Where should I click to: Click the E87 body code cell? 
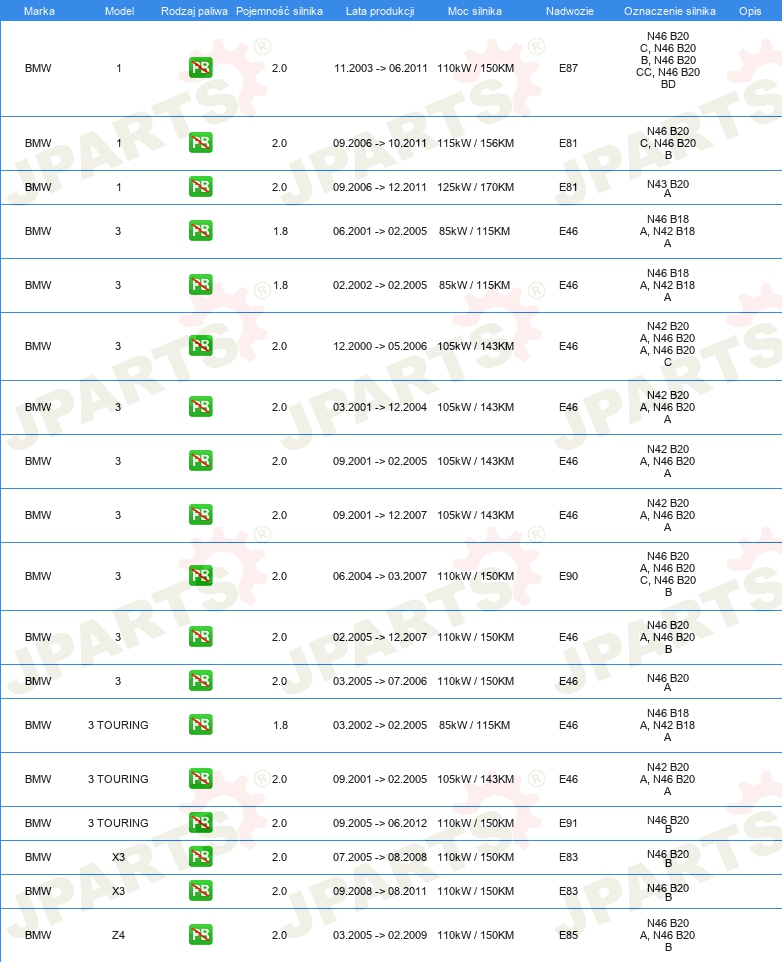click(x=568, y=68)
